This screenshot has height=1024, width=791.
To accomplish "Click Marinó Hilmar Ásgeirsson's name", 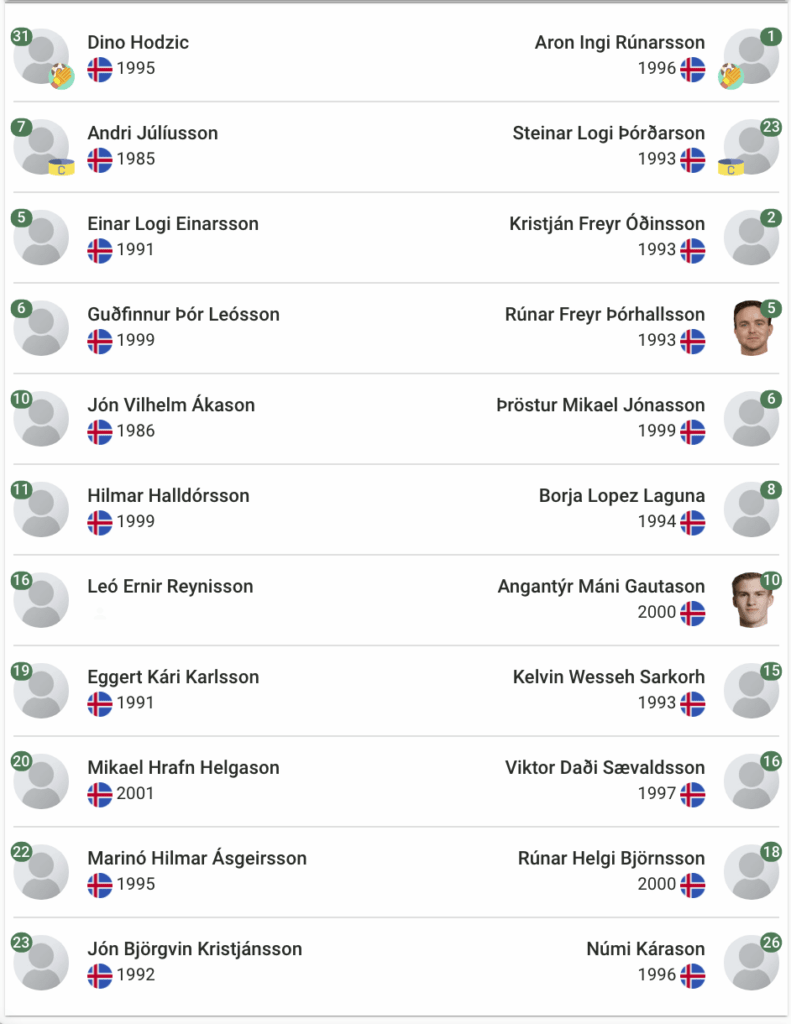I will point(197,858).
